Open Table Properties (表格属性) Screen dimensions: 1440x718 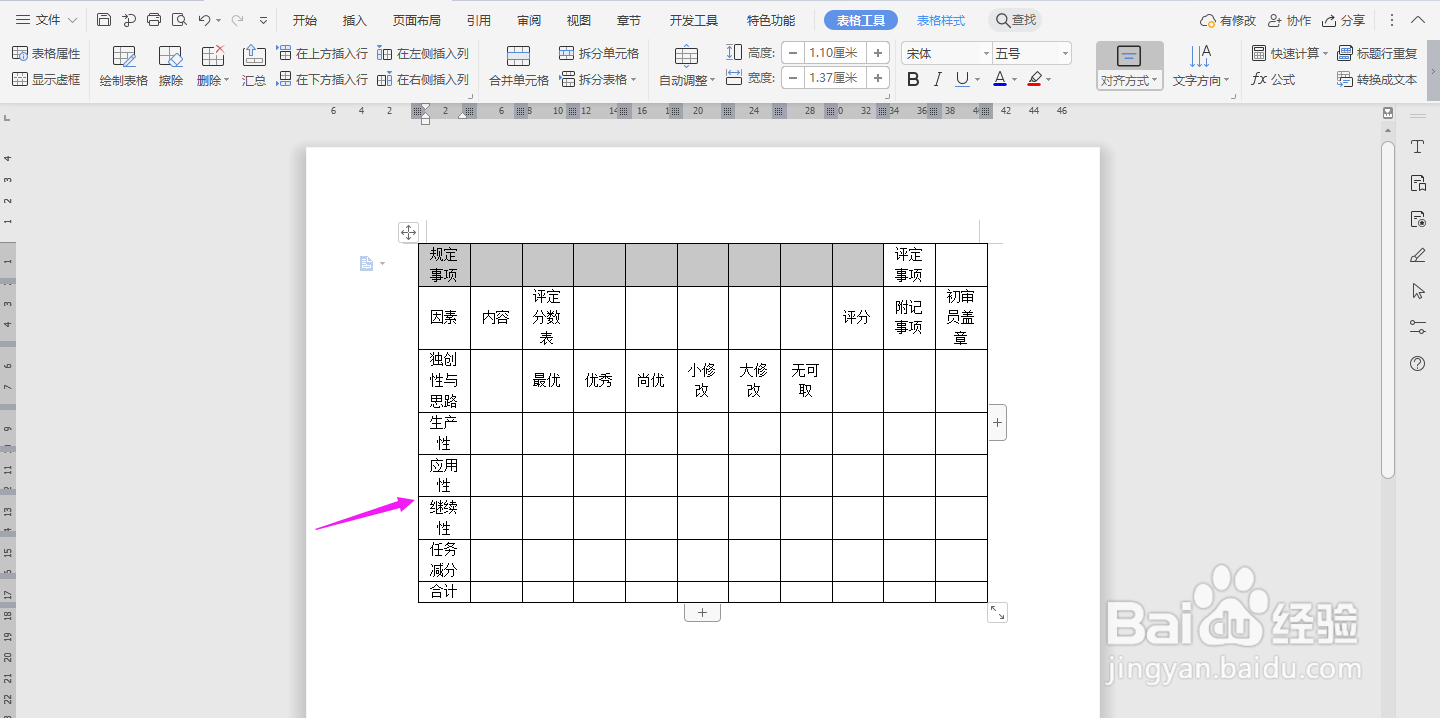[x=47, y=53]
